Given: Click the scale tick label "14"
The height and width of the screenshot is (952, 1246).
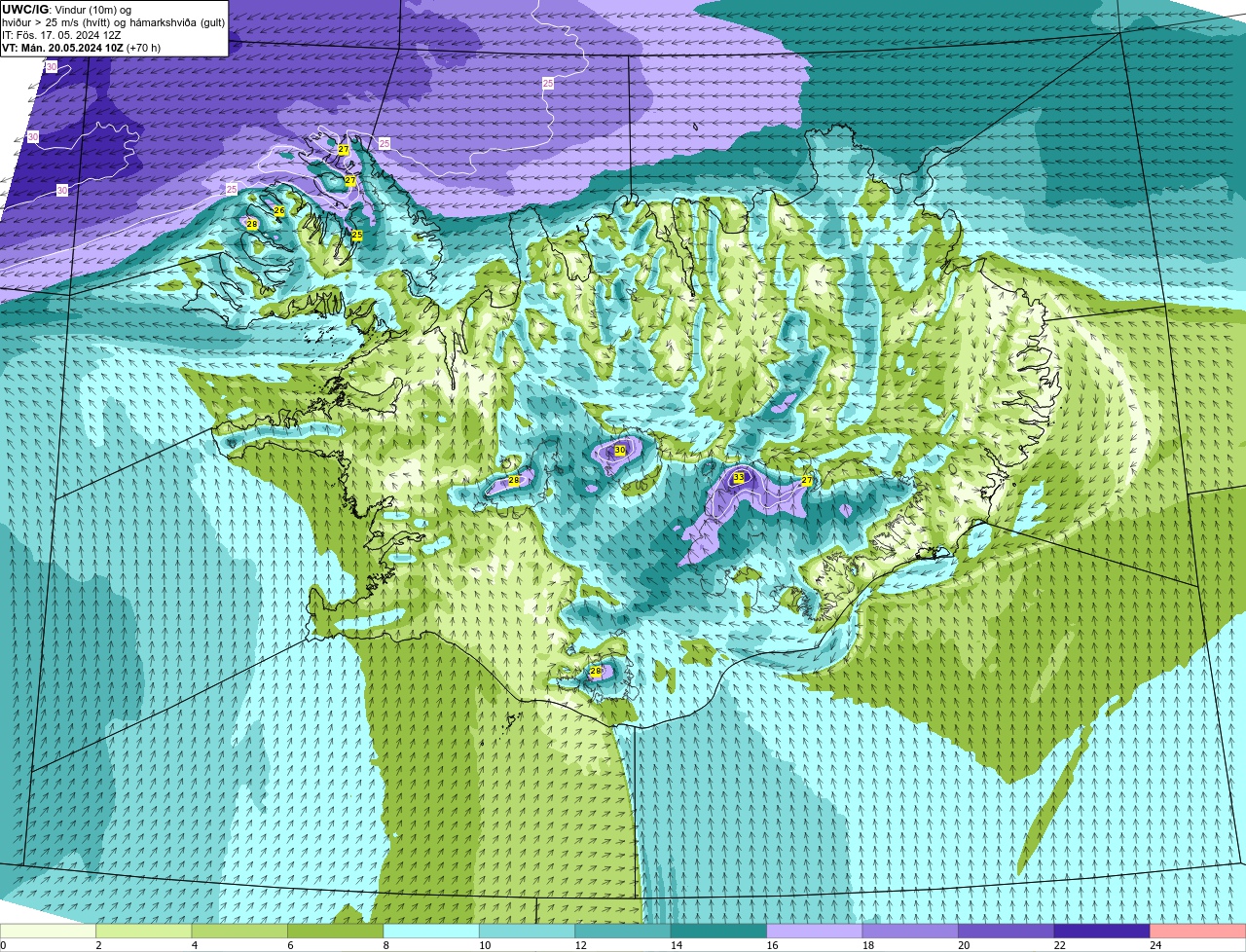Looking at the screenshot, I should [677, 945].
